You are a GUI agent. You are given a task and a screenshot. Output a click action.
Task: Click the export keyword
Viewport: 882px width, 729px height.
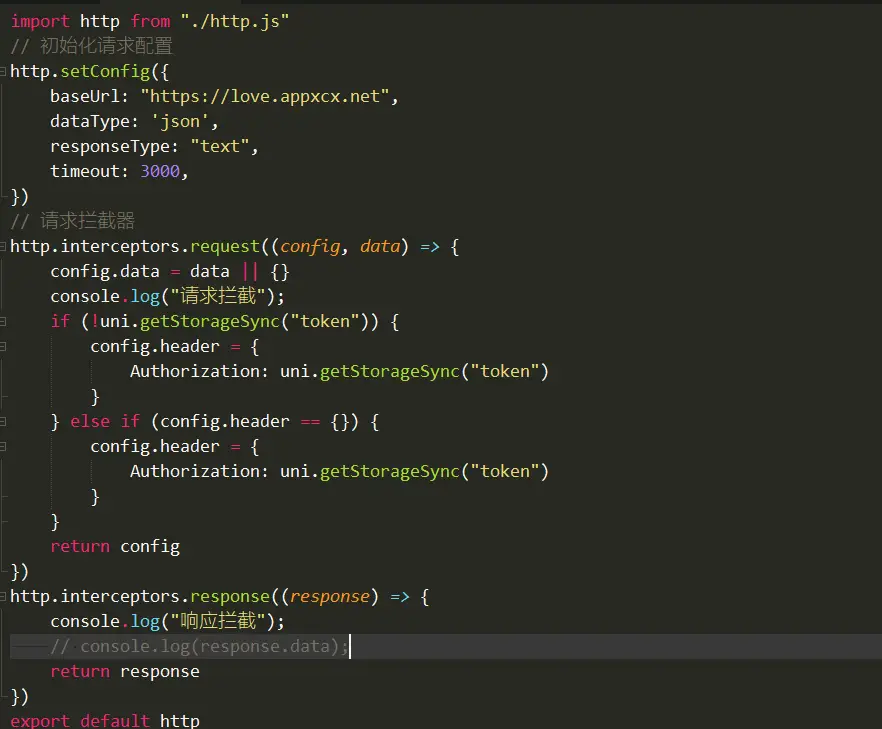tap(40, 721)
